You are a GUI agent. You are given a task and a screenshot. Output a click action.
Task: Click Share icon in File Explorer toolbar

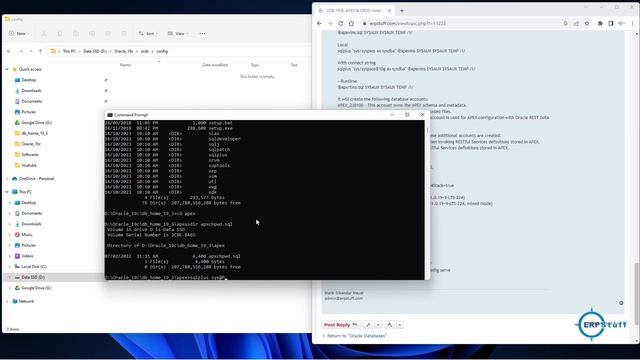point(108,33)
